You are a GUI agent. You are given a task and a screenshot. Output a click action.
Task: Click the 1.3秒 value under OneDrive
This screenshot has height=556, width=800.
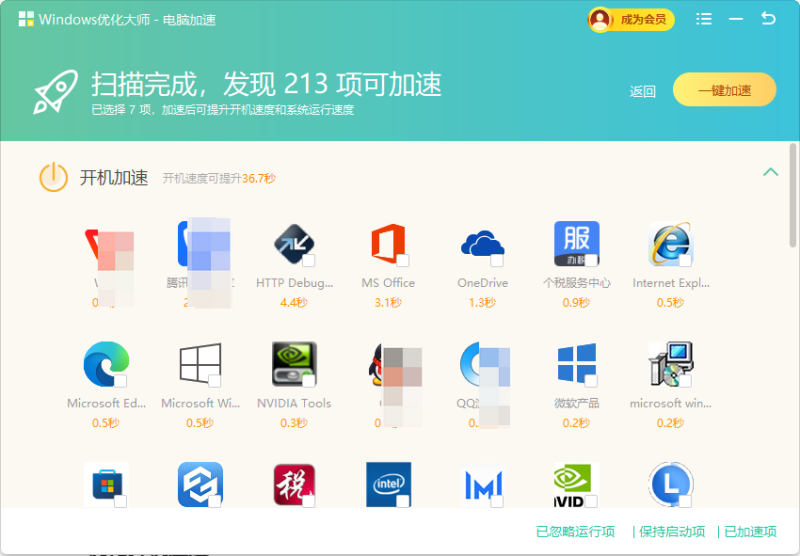[x=482, y=302]
